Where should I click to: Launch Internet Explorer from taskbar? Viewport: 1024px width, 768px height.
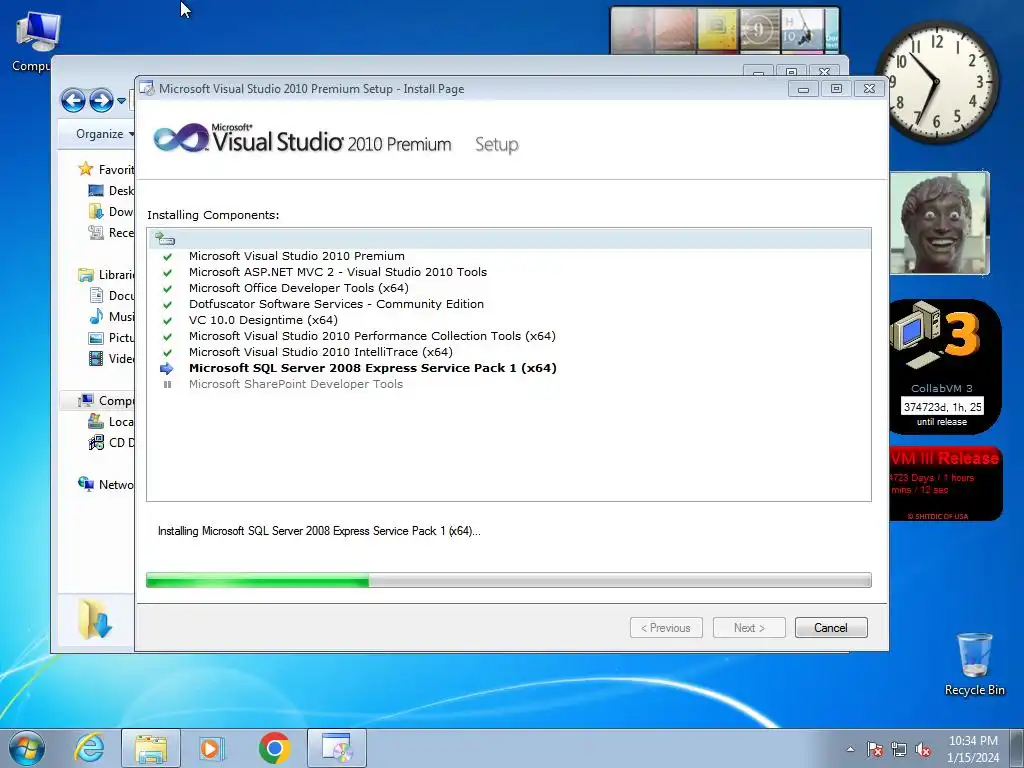pyautogui.click(x=89, y=748)
